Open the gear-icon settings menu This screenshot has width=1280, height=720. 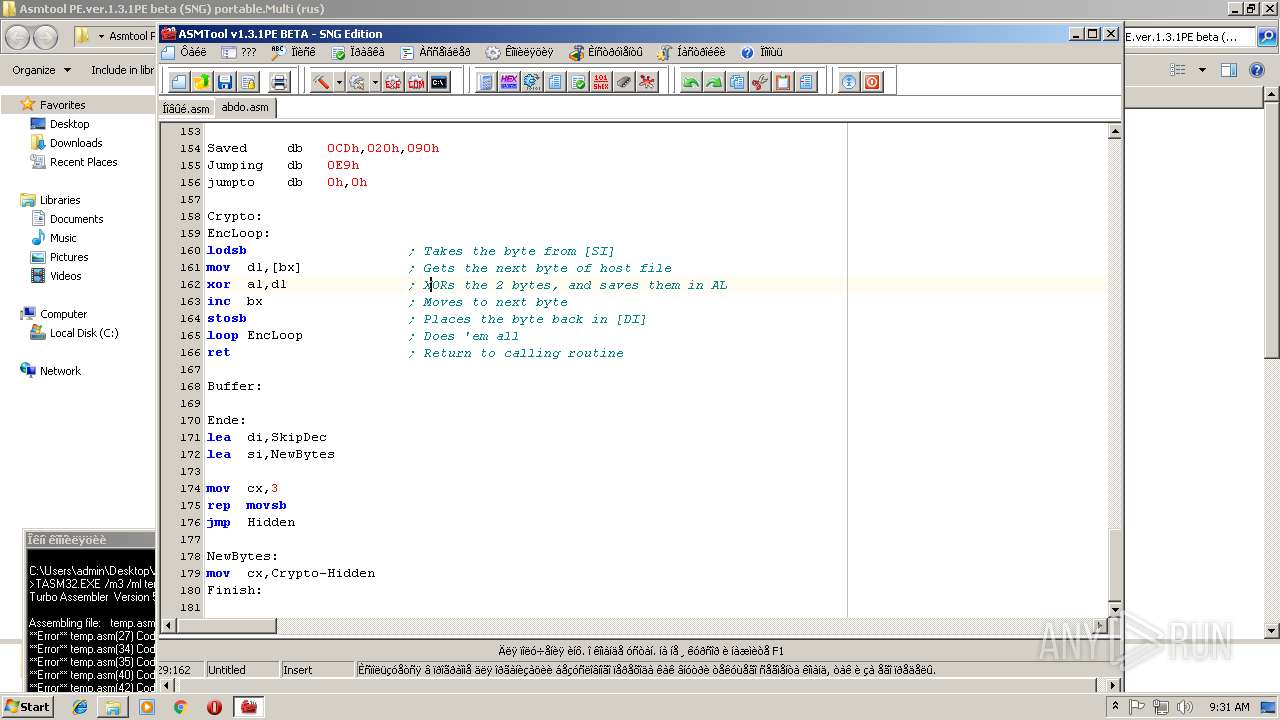point(520,52)
